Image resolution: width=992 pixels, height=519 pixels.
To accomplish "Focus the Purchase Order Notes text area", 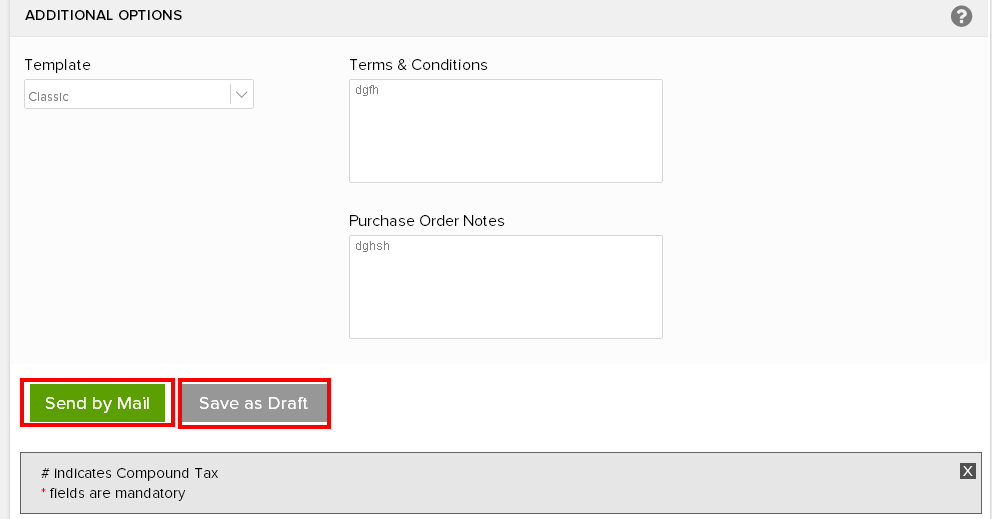I will click(x=505, y=287).
